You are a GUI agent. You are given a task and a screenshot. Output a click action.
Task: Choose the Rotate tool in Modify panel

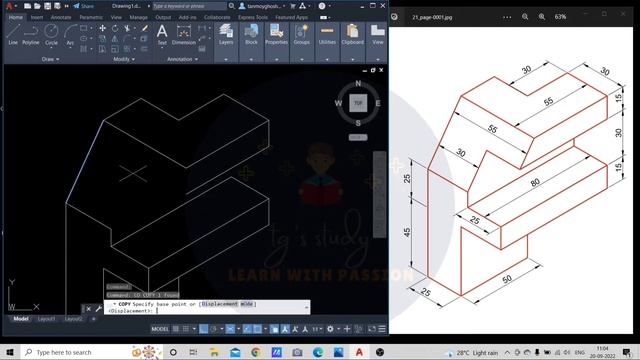tap(115, 28)
